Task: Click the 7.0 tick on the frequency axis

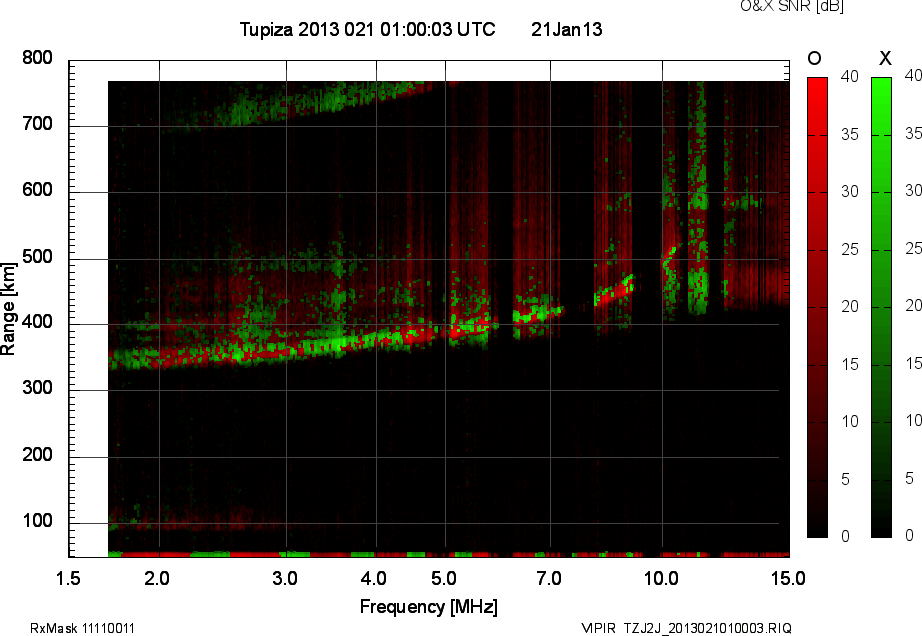Action: pyautogui.click(x=549, y=578)
